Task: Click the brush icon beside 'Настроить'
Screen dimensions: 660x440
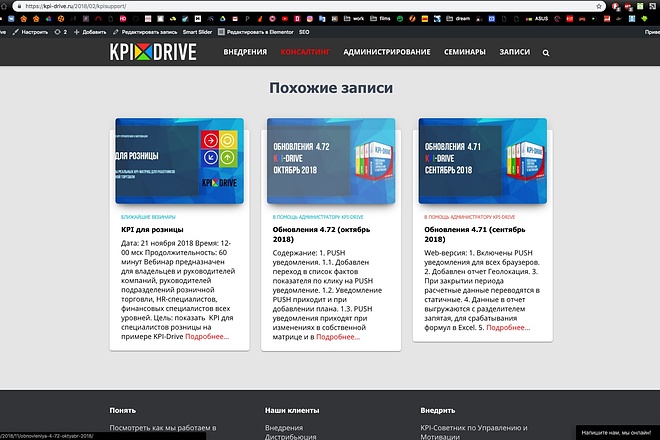Action: point(16,32)
